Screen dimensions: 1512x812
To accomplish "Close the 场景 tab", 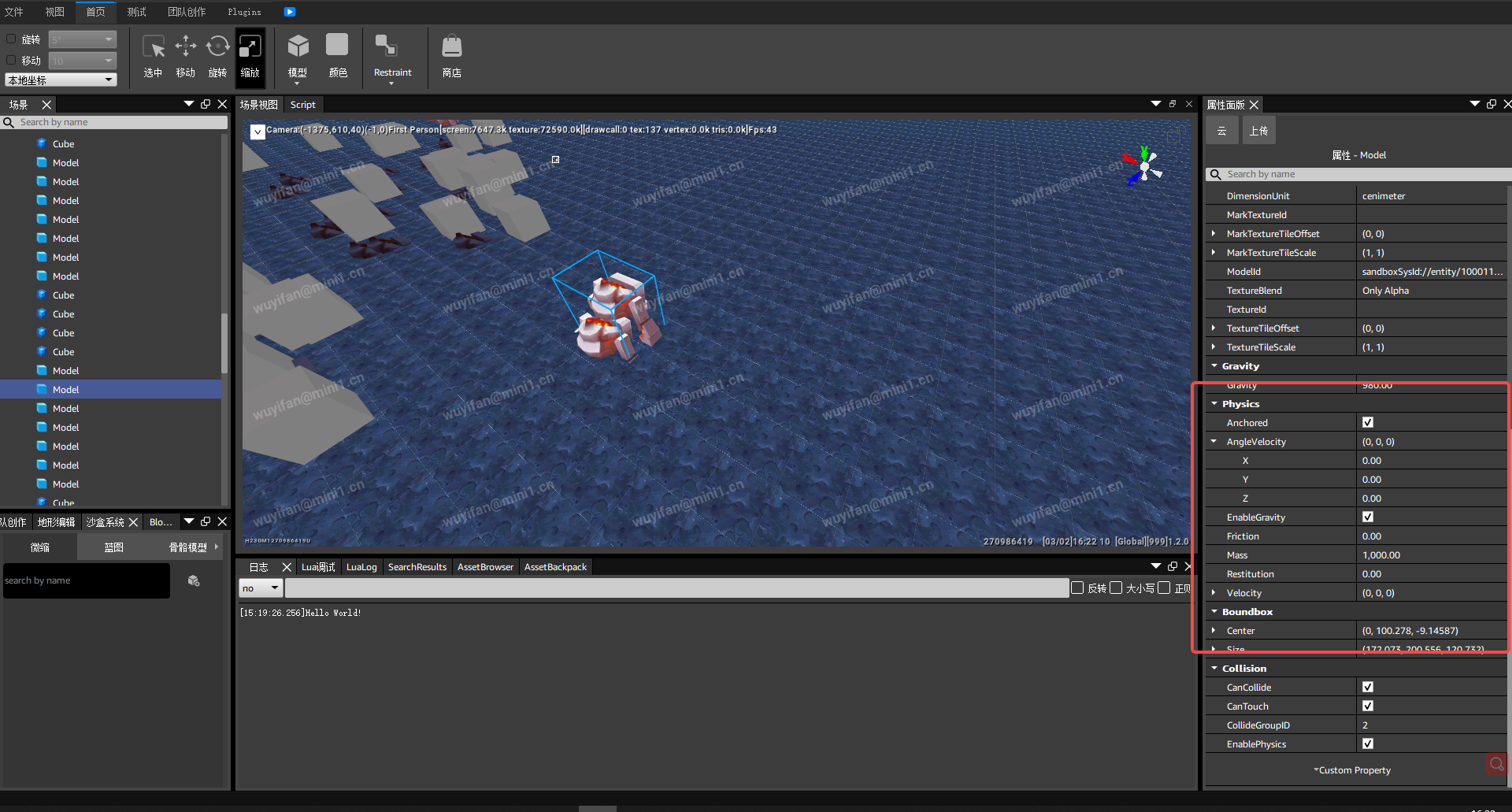I will click(x=46, y=105).
